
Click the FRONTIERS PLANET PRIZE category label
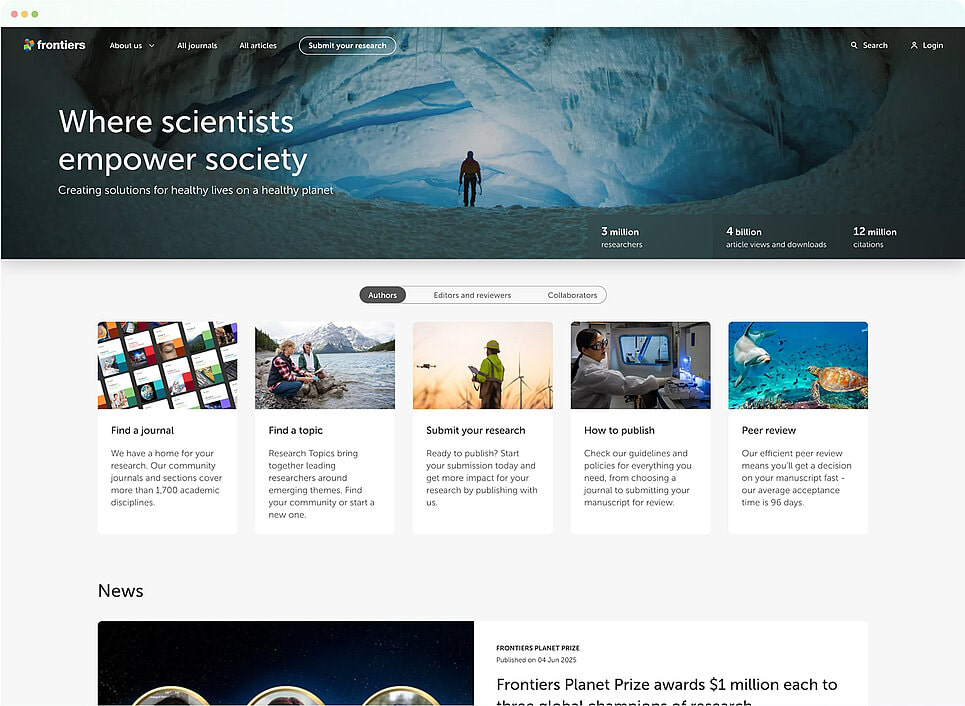click(x=538, y=648)
